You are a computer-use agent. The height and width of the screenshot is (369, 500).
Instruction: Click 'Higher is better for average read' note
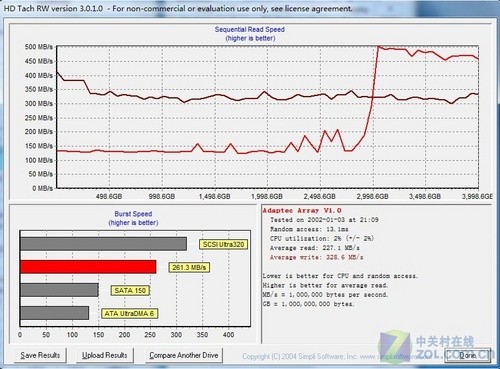click(325, 285)
